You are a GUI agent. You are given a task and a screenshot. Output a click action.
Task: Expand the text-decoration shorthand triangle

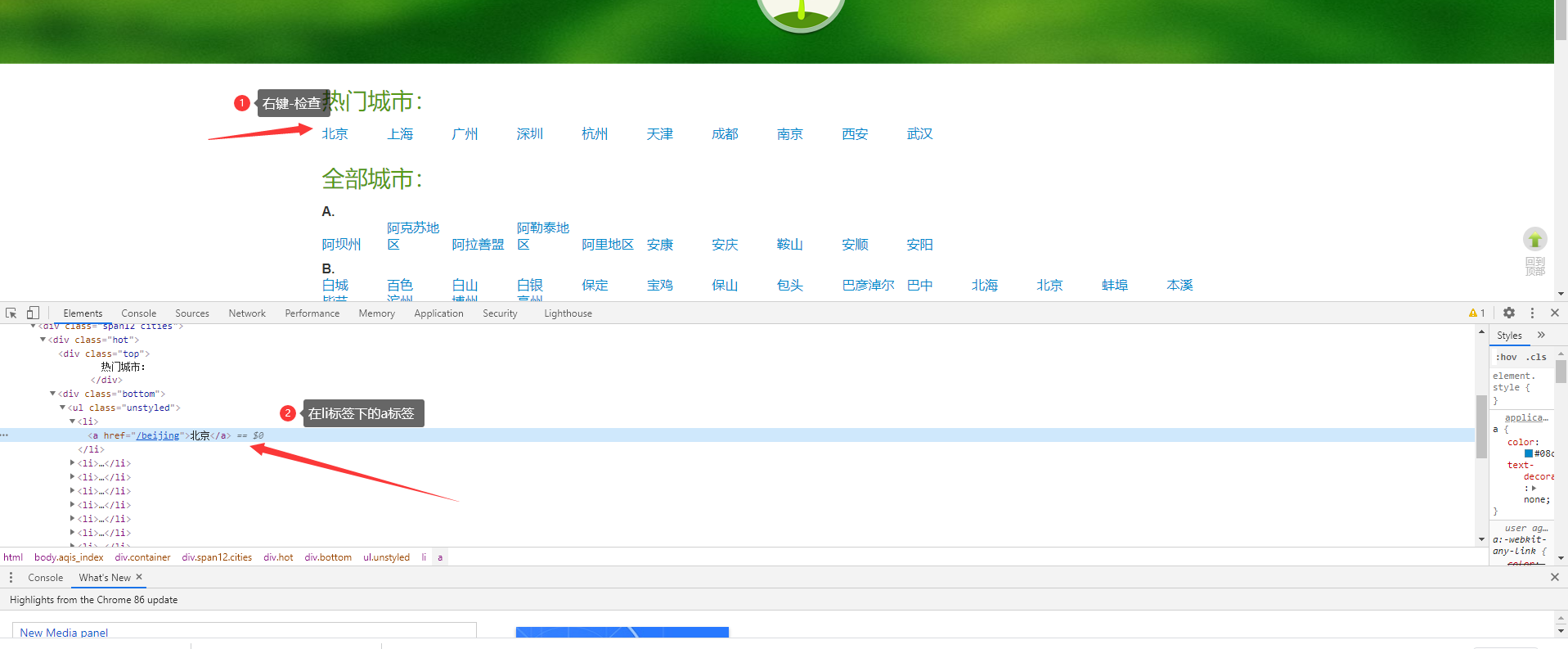tap(1534, 488)
